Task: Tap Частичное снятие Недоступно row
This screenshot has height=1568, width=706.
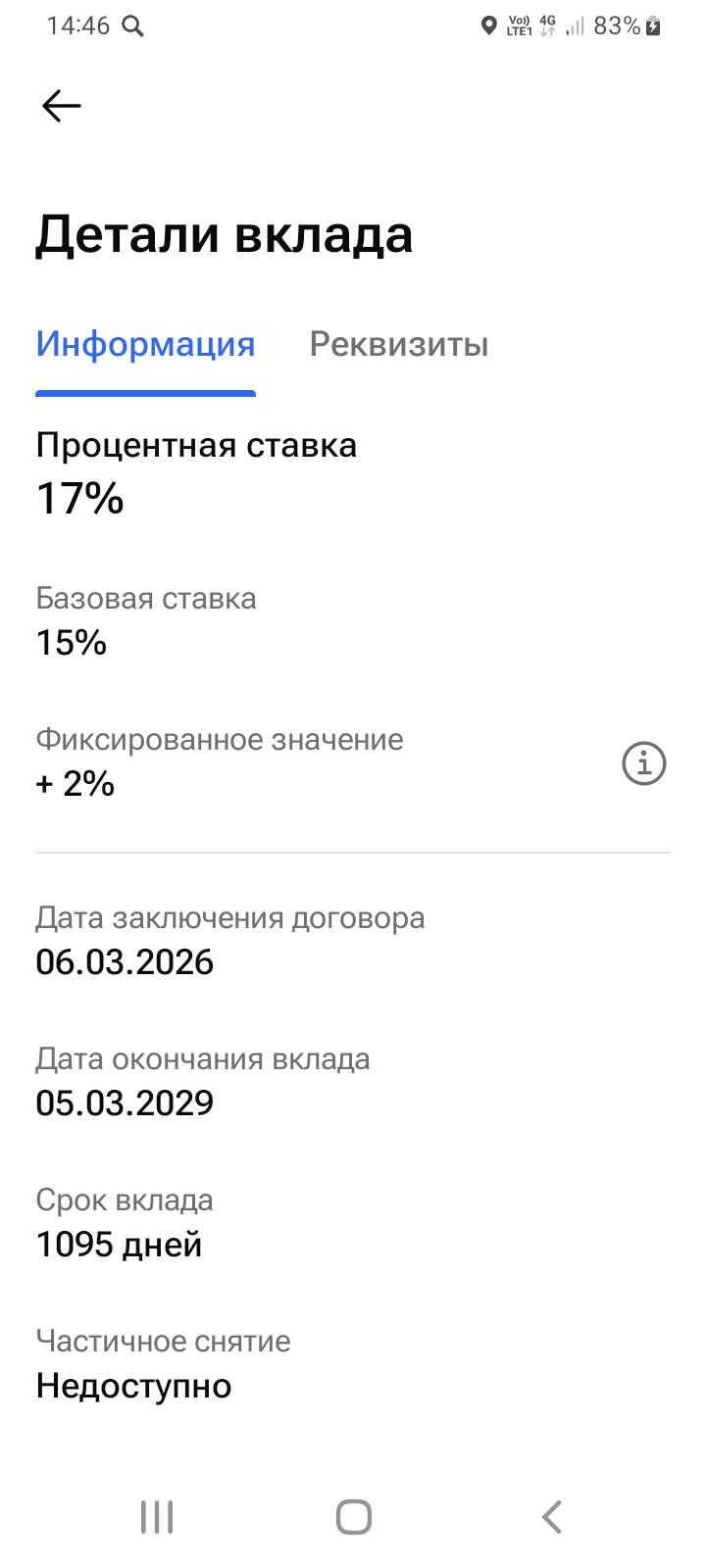Action: [x=163, y=1364]
